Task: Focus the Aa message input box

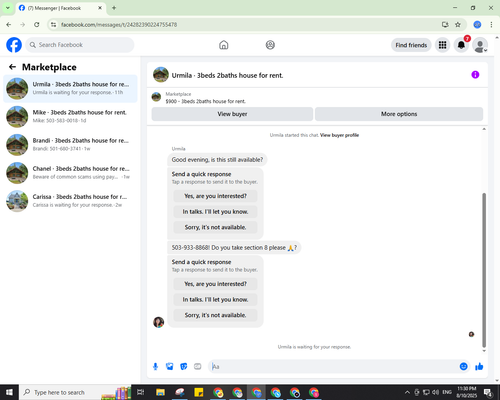Action: pyautogui.click(x=333, y=367)
